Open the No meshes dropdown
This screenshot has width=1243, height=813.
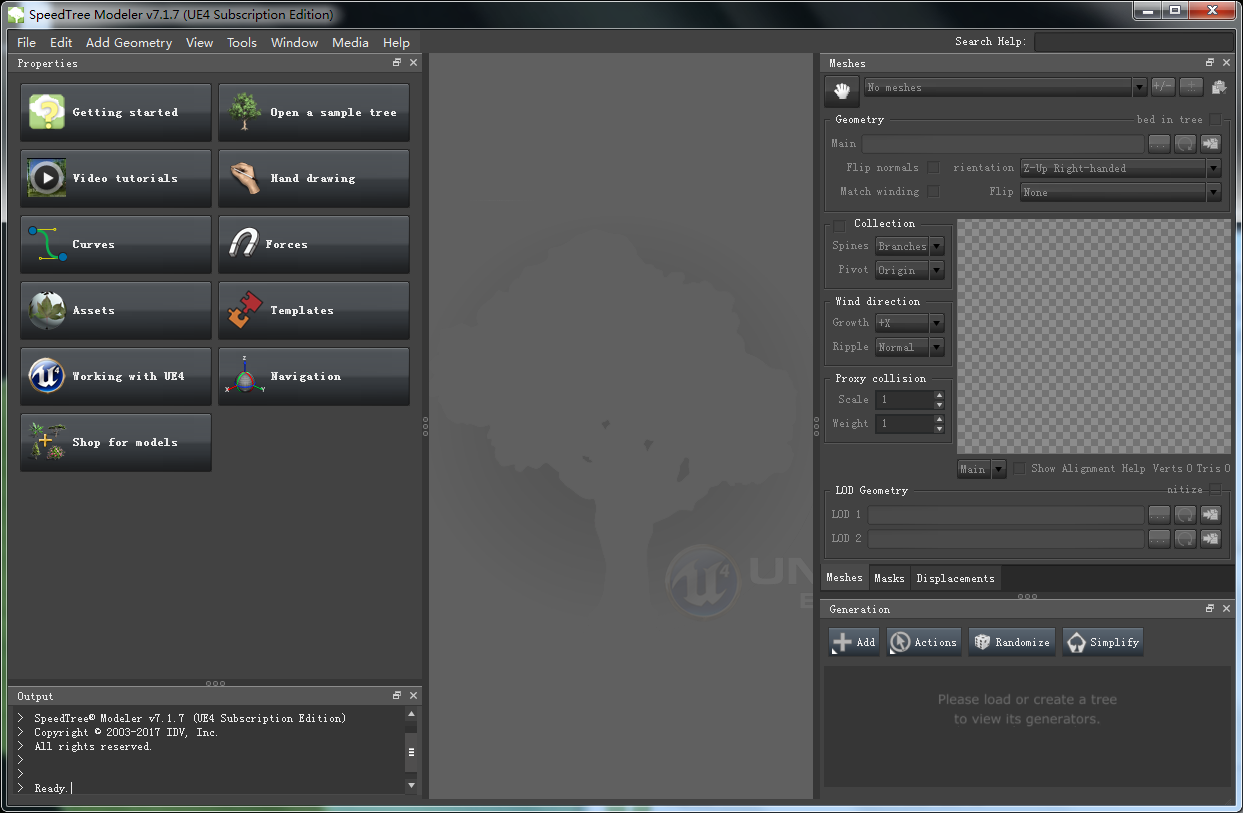(1005, 88)
